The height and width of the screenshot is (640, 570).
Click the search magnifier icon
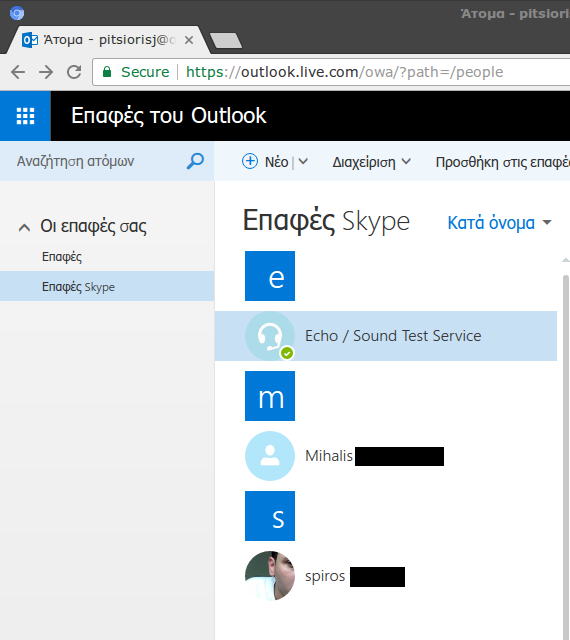[195, 161]
